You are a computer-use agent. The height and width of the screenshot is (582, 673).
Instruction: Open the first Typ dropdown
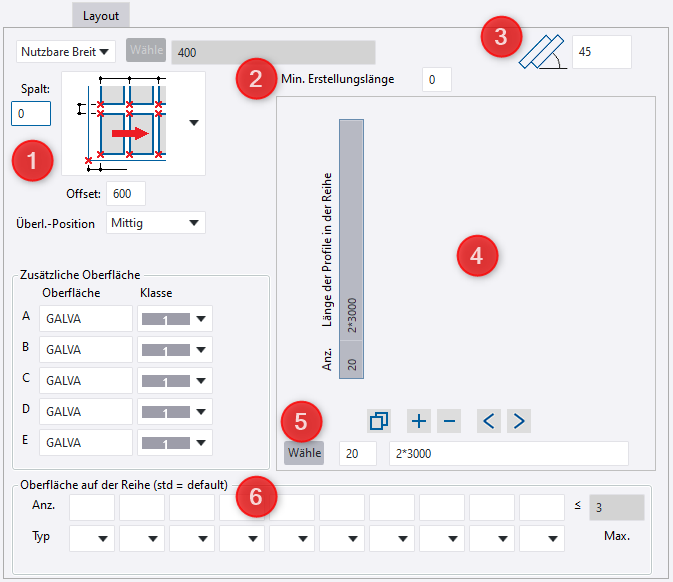(x=92, y=538)
